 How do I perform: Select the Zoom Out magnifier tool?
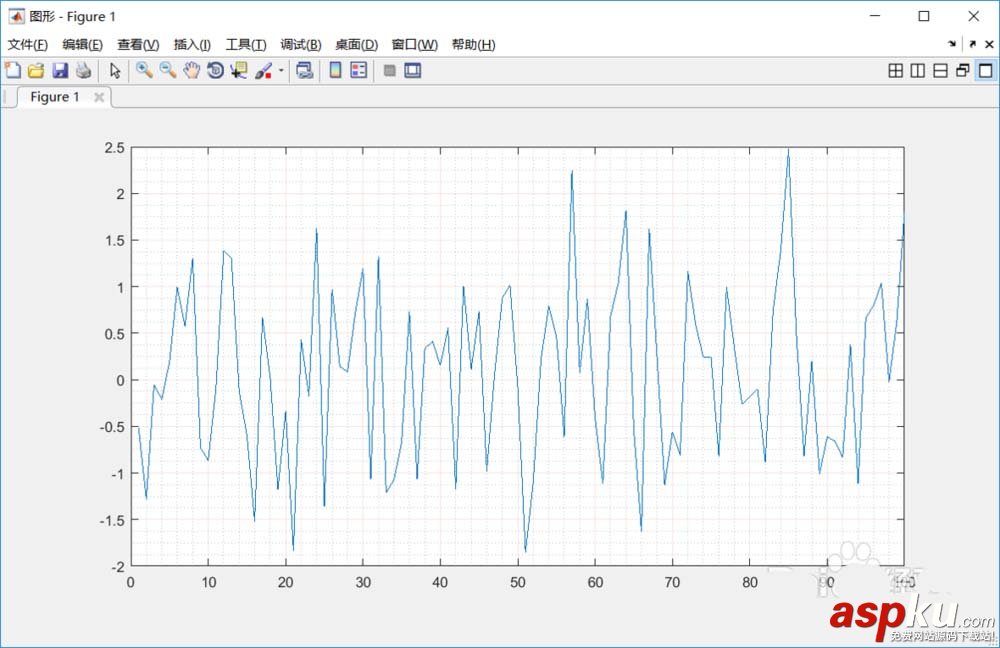click(168, 70)
